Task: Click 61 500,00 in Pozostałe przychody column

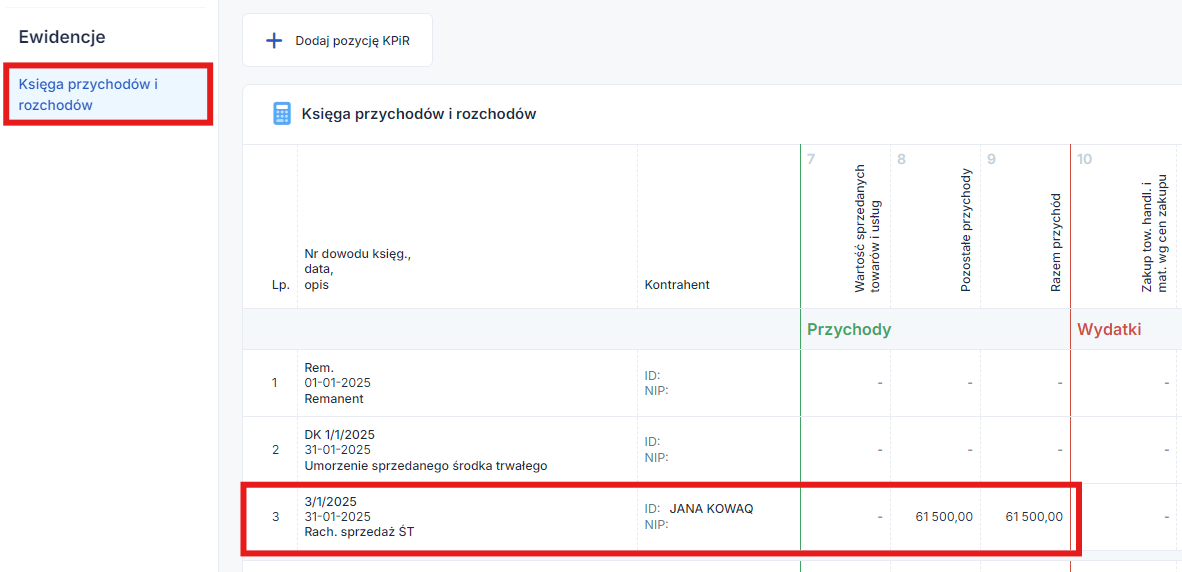Action: pos(944,516)
